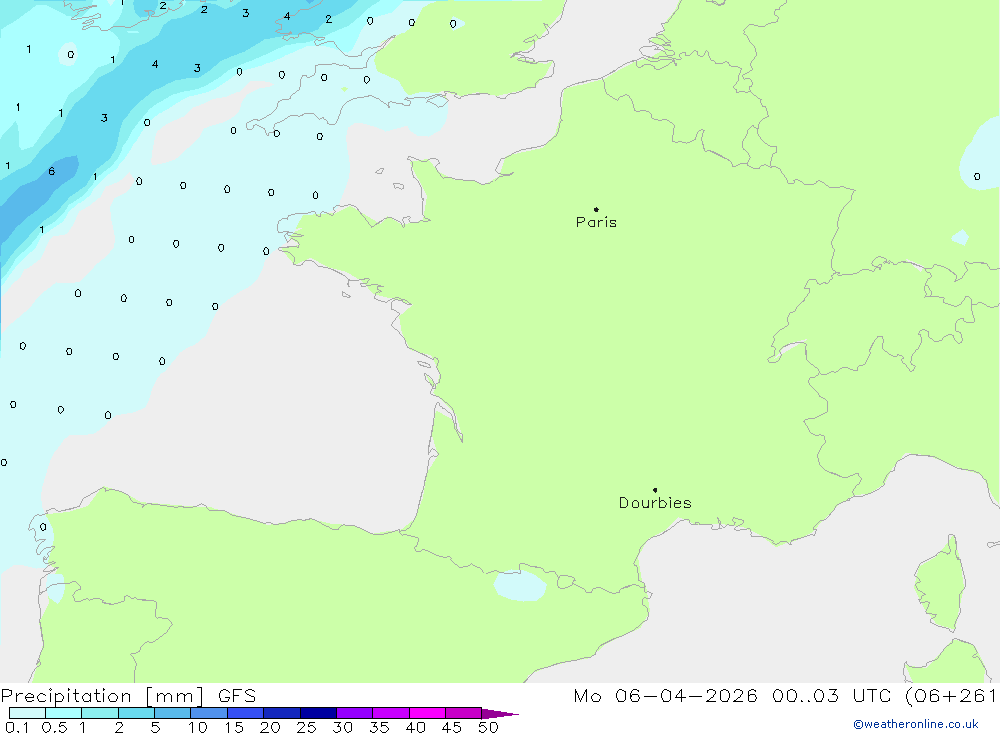Click the '25' legend scale value
The height and width of the screenshot is (733, 1000).
pos(307,727)
